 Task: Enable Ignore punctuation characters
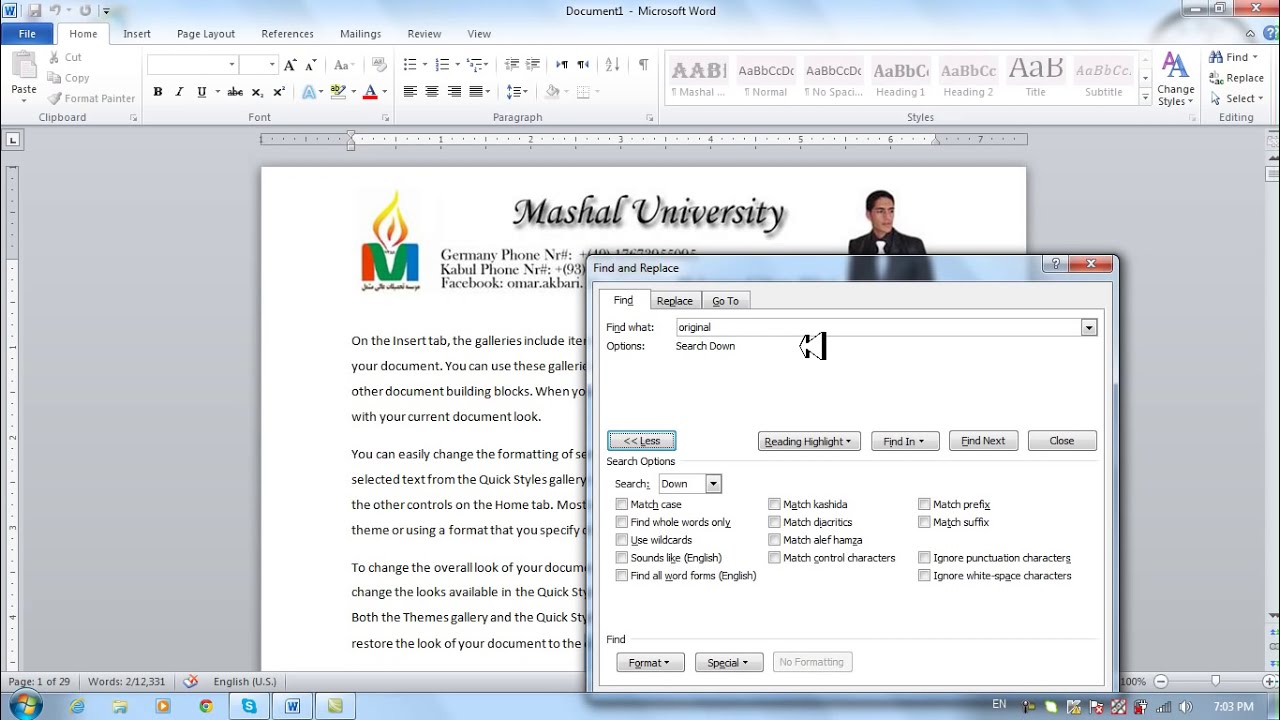924,558
